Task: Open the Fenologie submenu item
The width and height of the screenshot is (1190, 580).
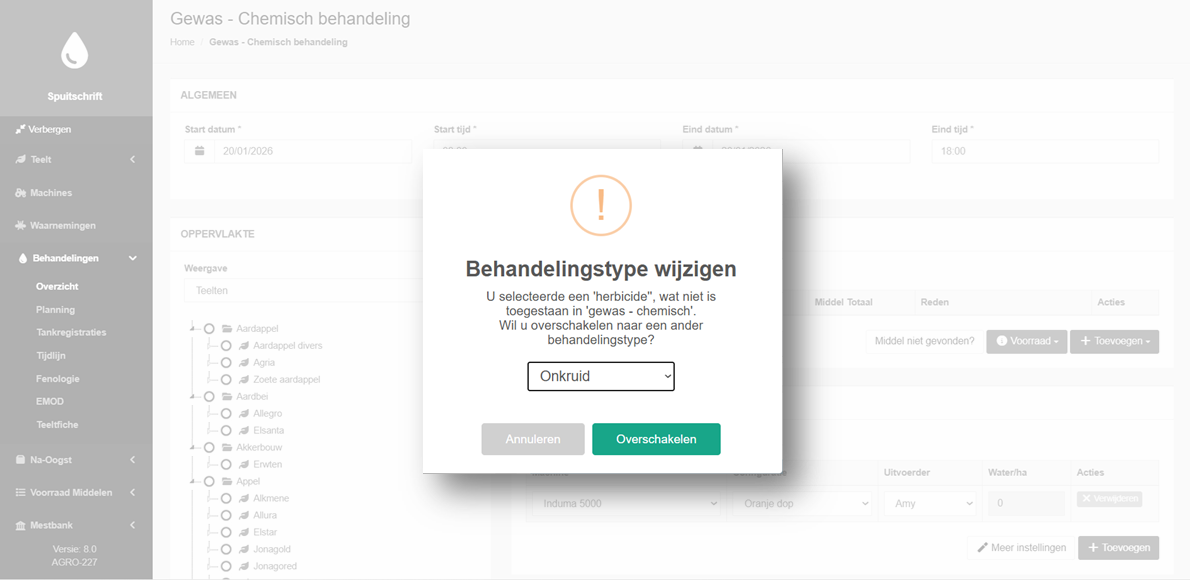Action: pos(58,379)
